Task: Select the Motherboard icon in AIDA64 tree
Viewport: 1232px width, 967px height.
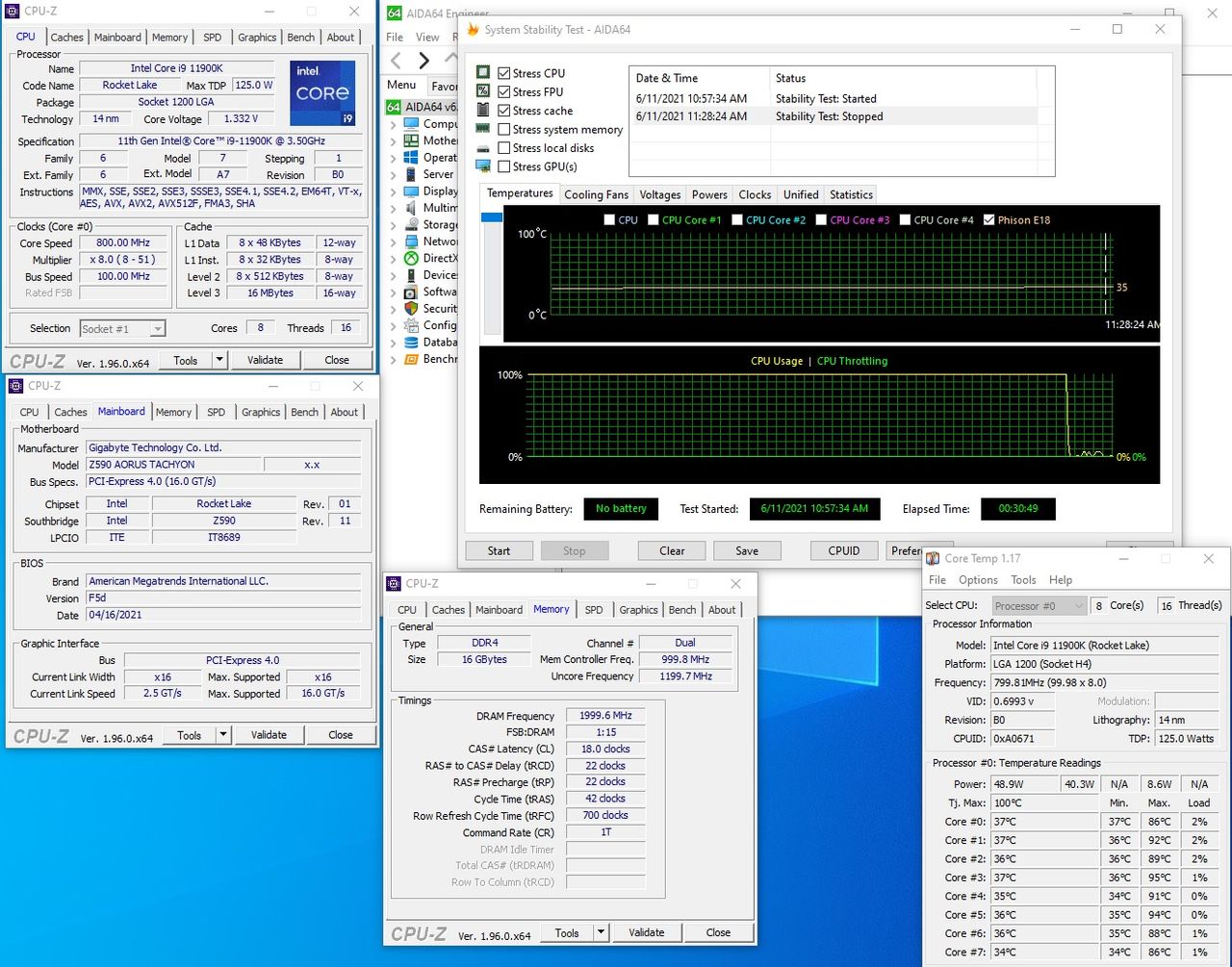Action: tap(411, 140)
